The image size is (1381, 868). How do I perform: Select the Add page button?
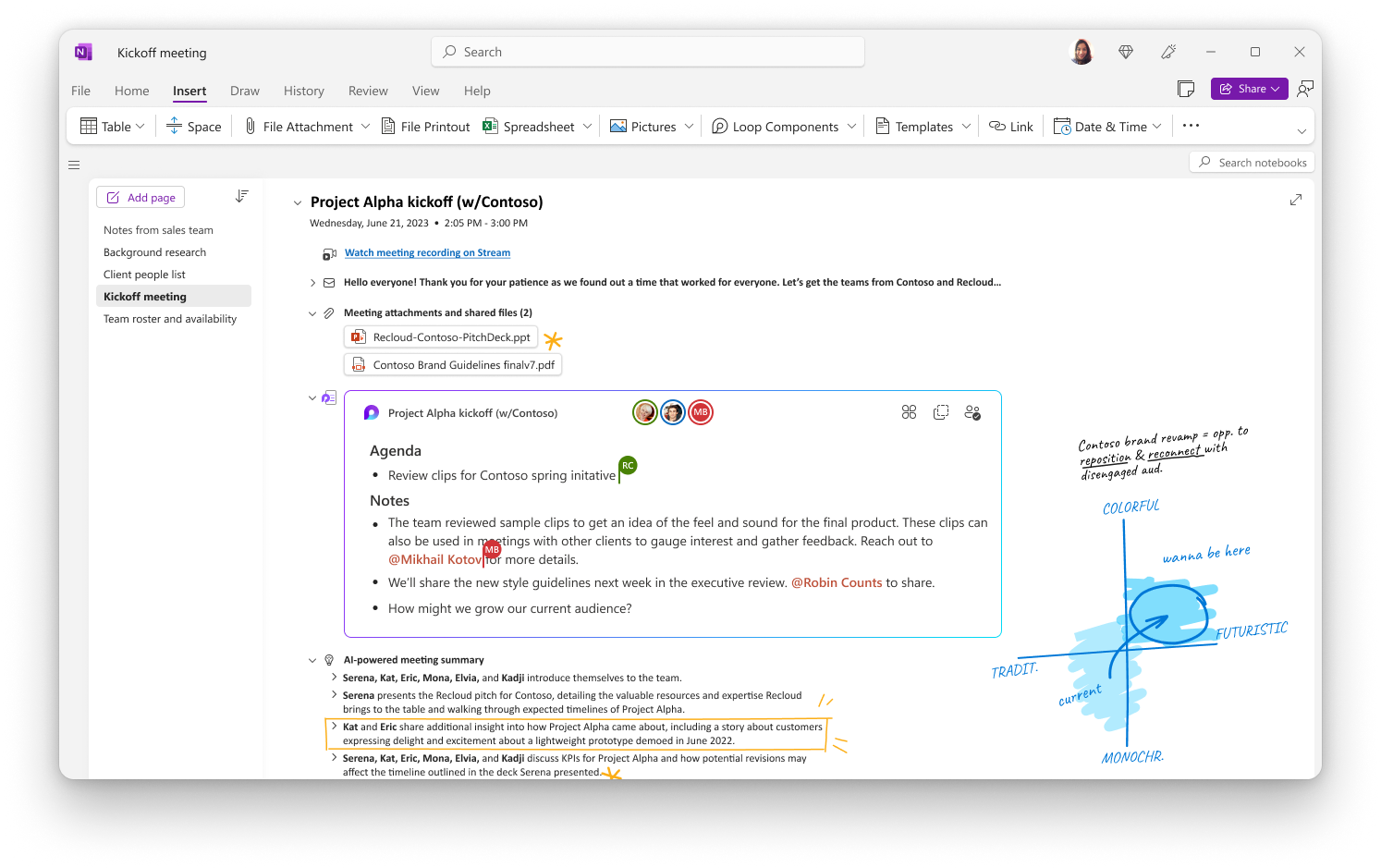140,196
